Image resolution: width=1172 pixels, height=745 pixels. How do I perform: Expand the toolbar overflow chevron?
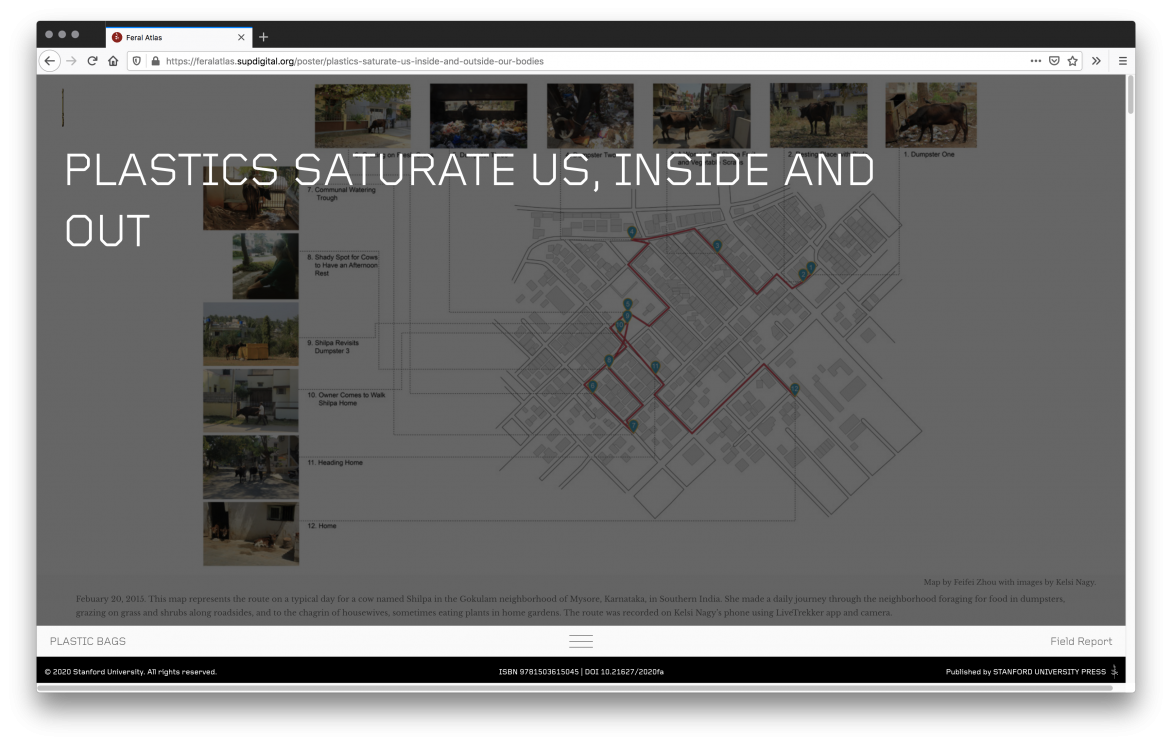point(1096,60)
